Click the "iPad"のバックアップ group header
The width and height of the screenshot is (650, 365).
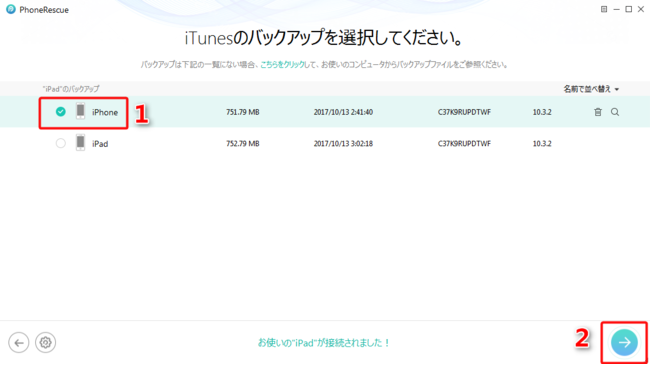pyautogui.click(x=71, y=89)
